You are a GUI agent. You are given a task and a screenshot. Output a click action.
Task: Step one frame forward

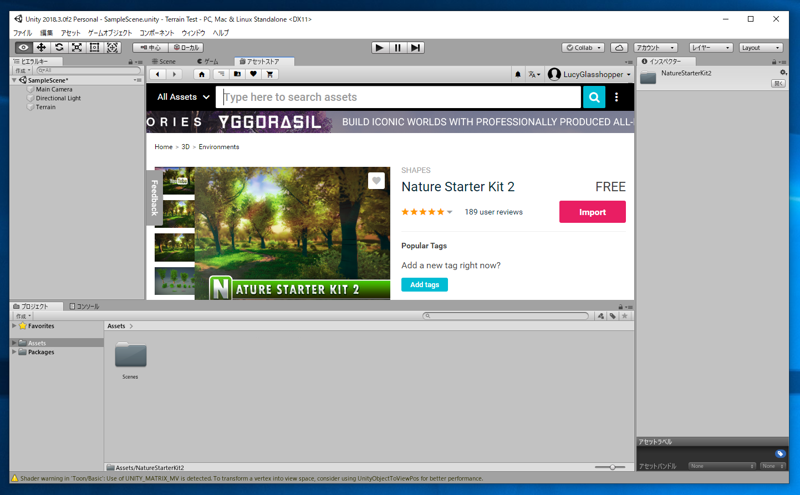pos(416,47)
